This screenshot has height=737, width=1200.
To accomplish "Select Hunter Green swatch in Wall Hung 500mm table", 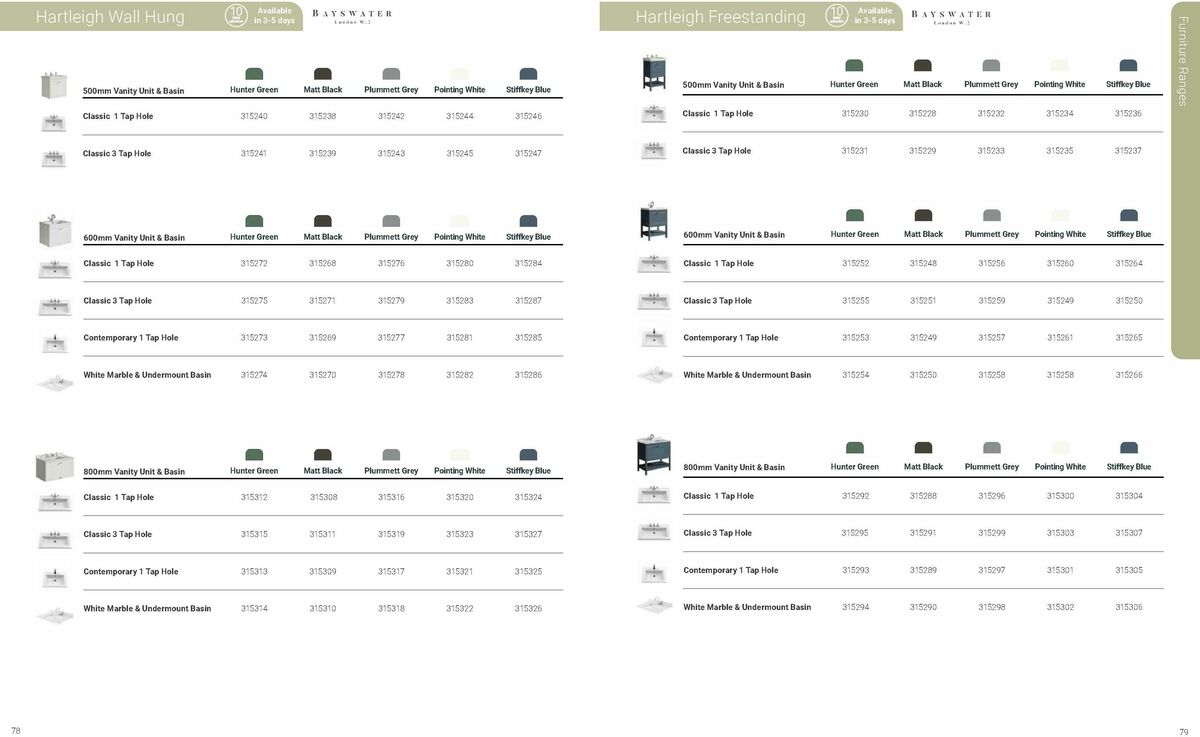I will (254, 73).
